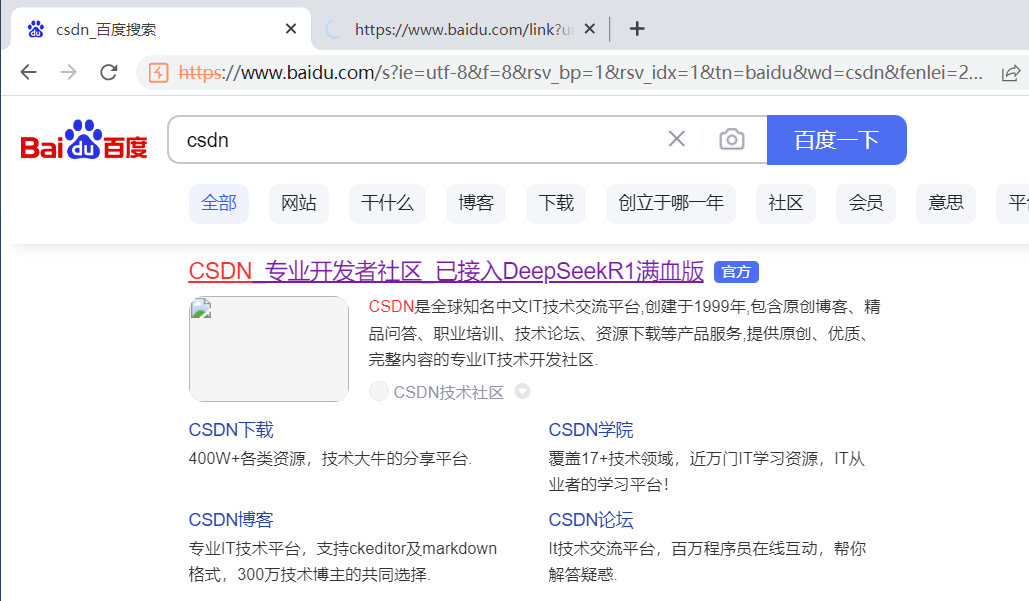Click the CSDN技术社区 source link
The width and height of the screenshot is (1029, 601).
click(x=448, y=392)
